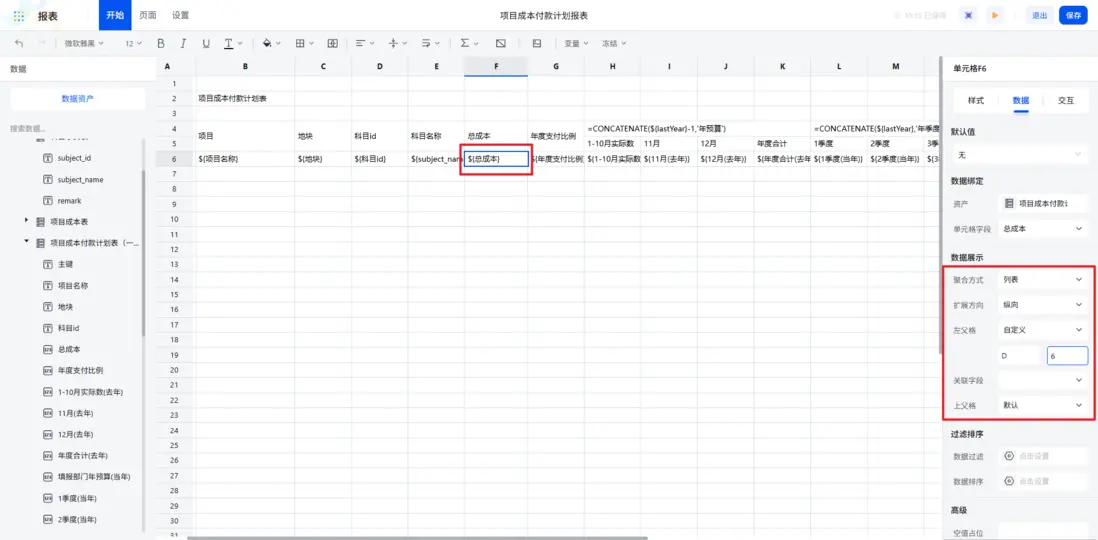The image size is (1098, 540).
Task: Open the 左父格 dropdown
Action: pyautogui.click(x=1043, y=329)
